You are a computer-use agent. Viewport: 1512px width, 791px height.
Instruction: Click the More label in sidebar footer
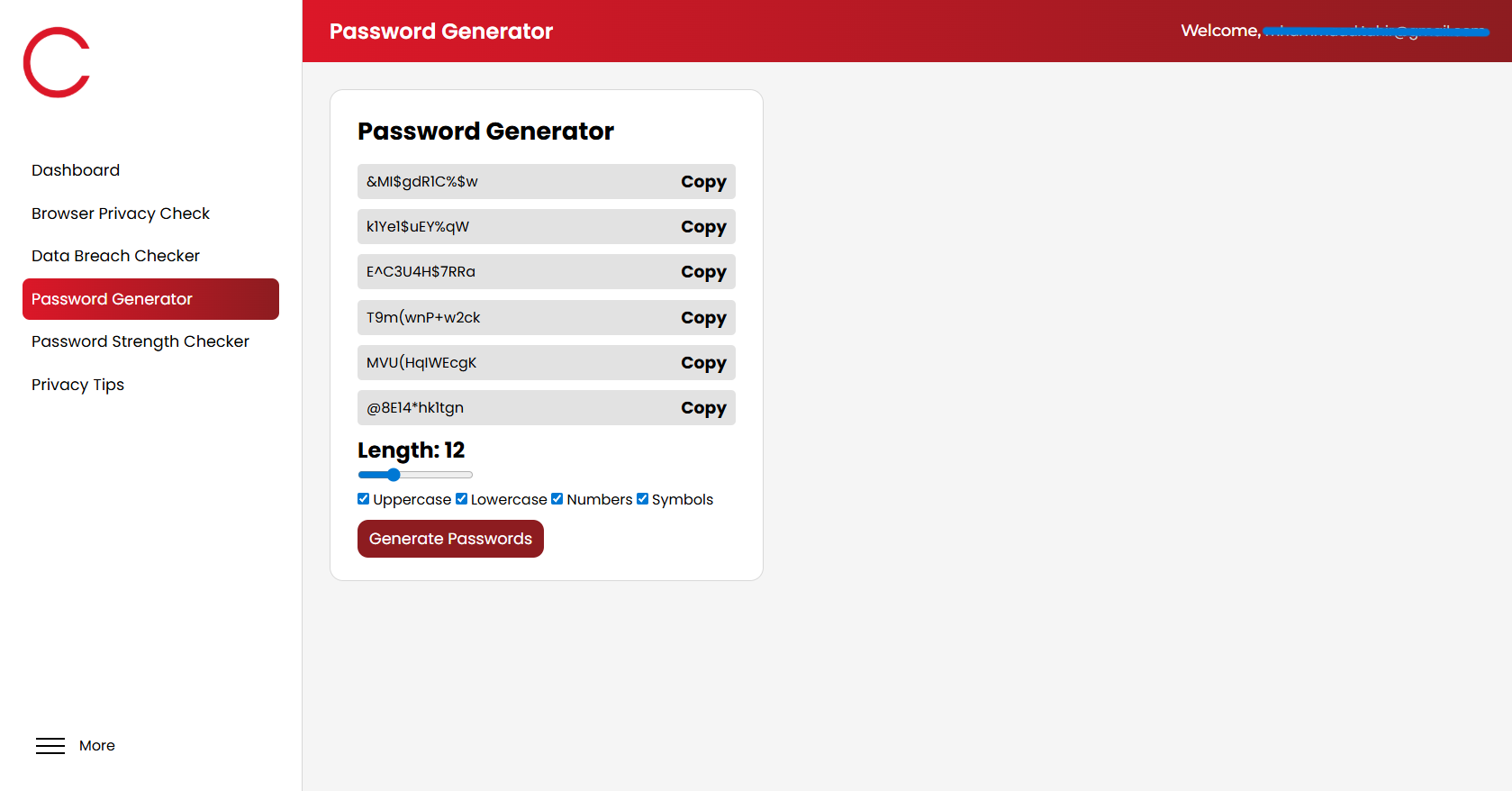(97, 746)
